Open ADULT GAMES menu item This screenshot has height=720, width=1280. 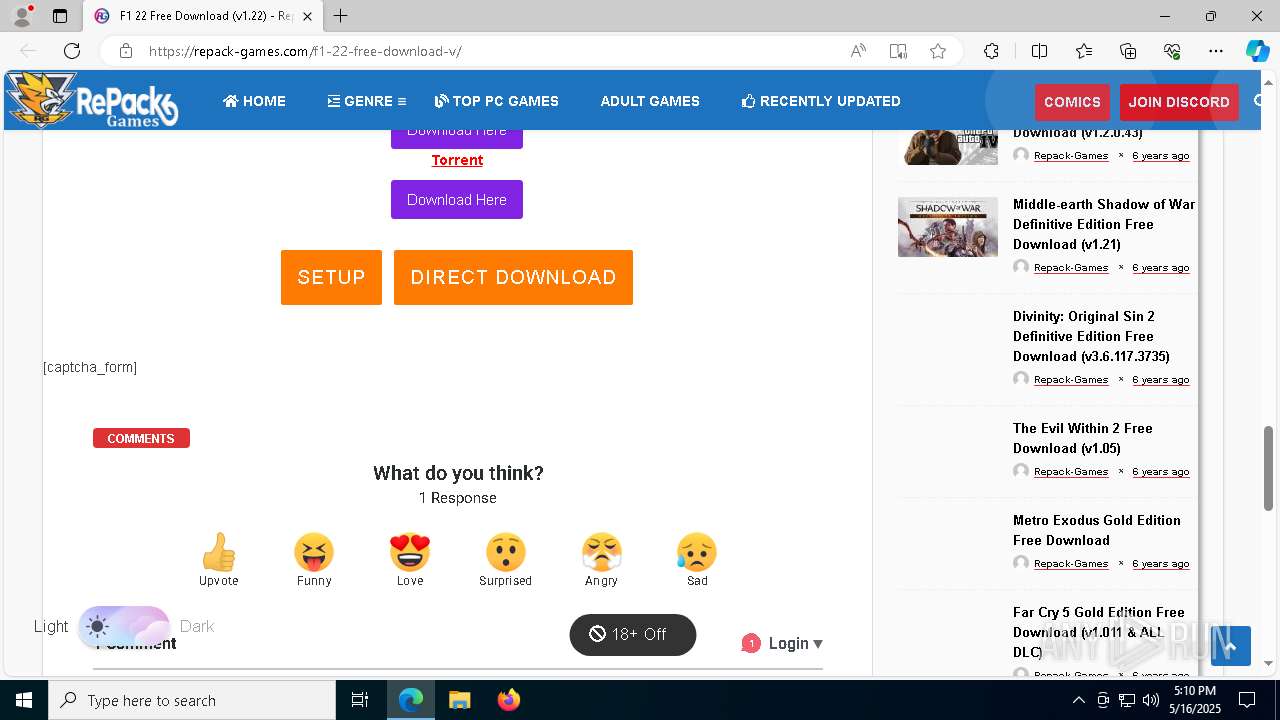tap(650, 101)
